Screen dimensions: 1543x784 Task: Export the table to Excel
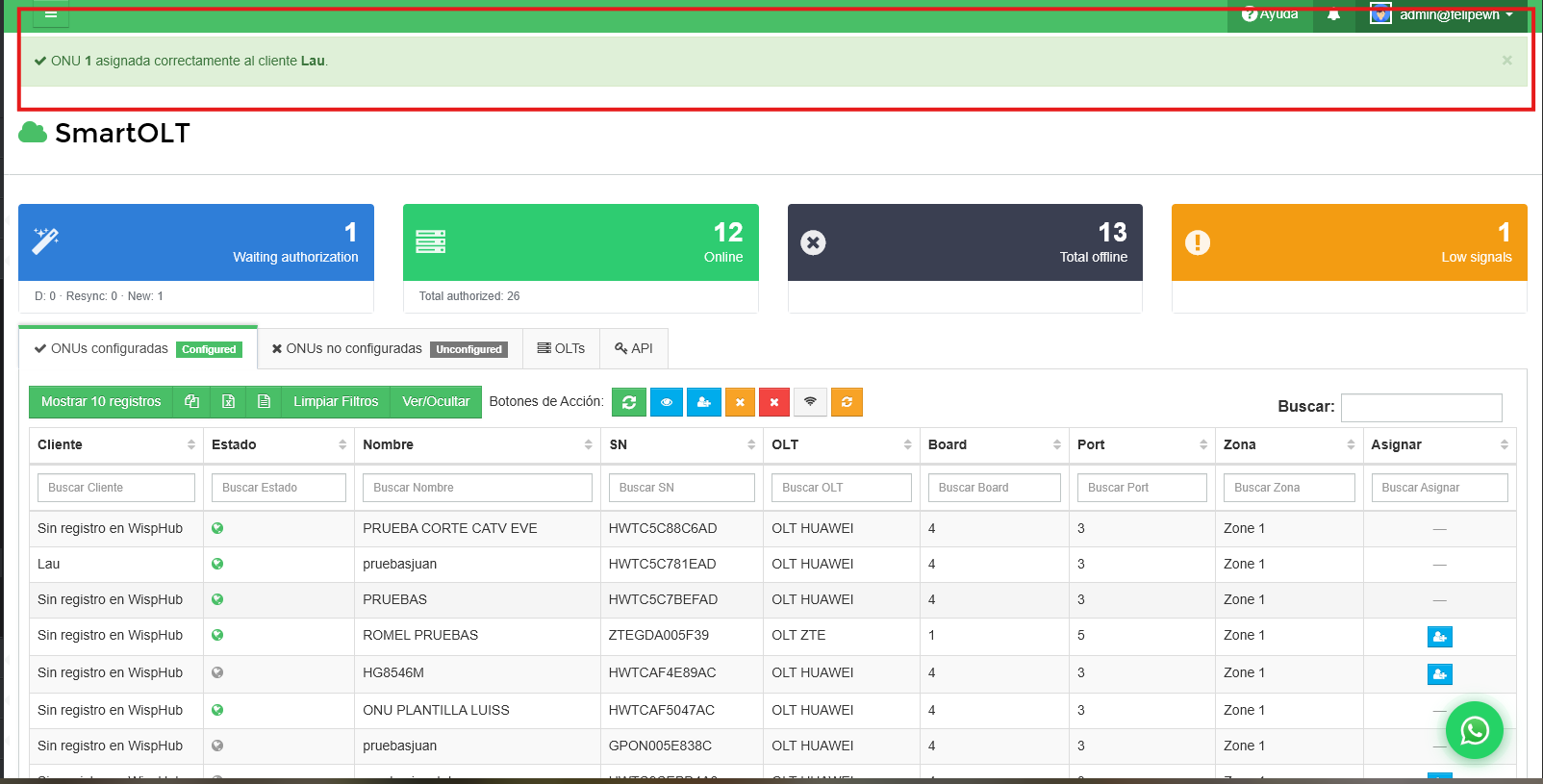coord(228,401)
